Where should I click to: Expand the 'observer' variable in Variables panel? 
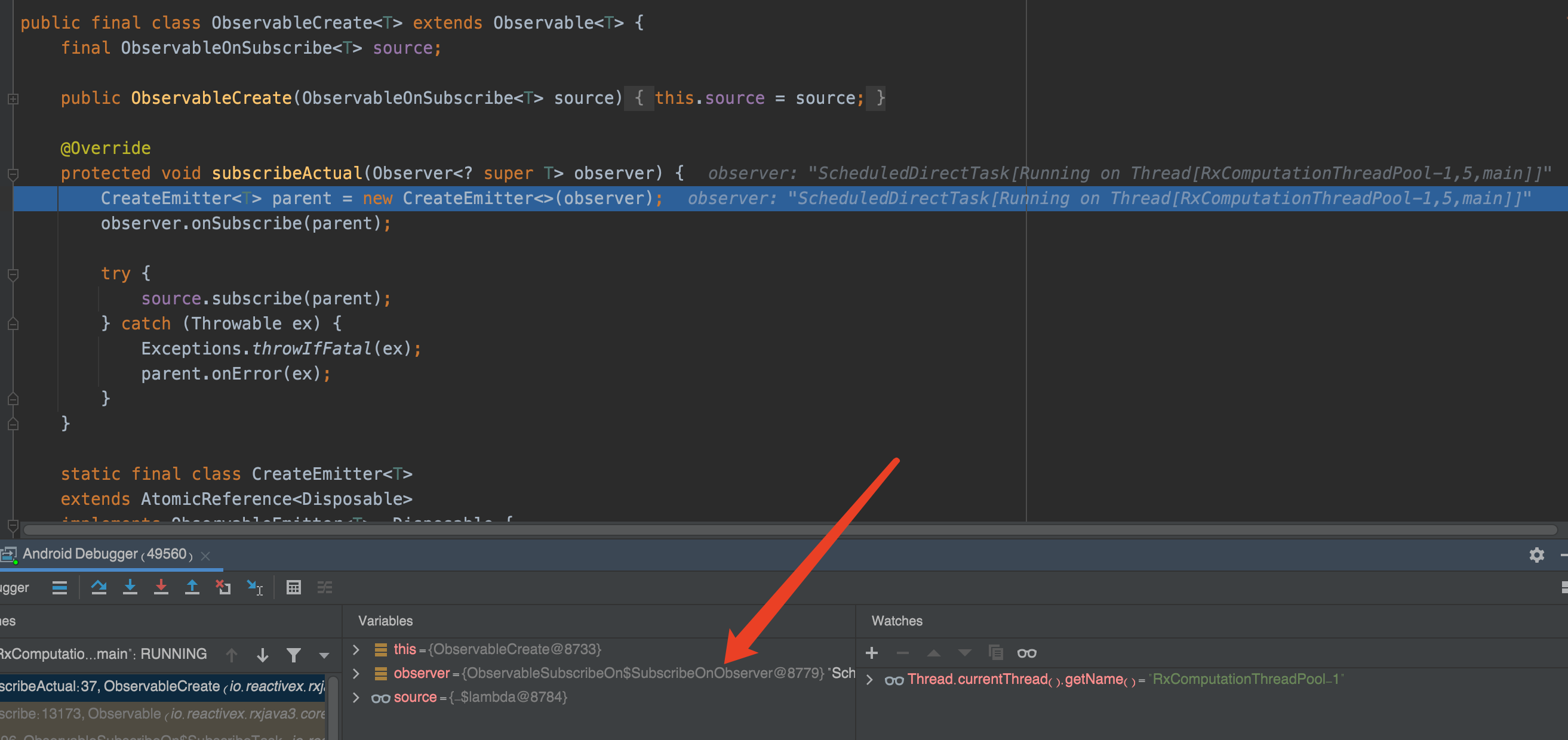[x=356, y=673]
